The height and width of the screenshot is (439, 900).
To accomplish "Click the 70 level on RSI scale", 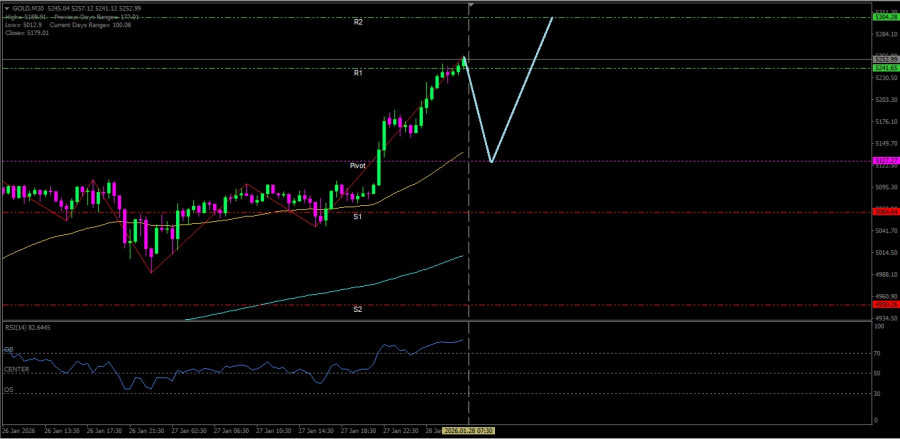I will click(x=877, y=353).
